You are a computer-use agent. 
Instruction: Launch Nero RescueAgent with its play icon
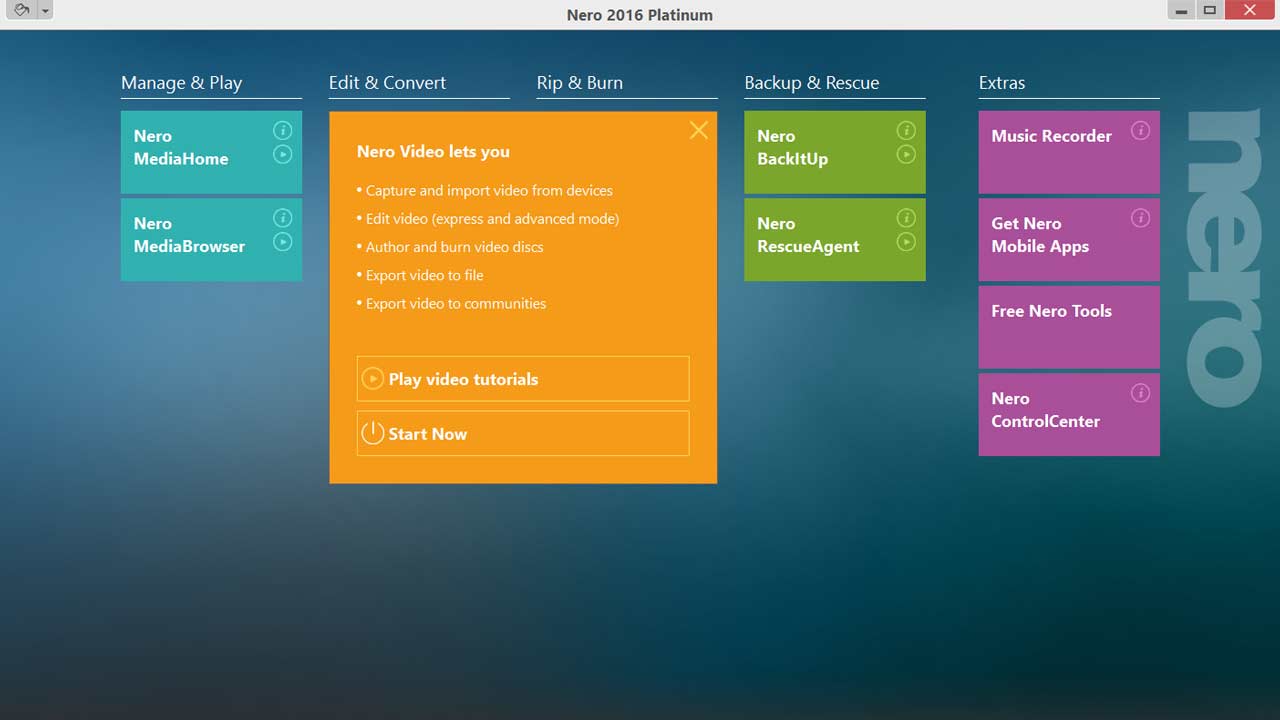pos(906,242)
